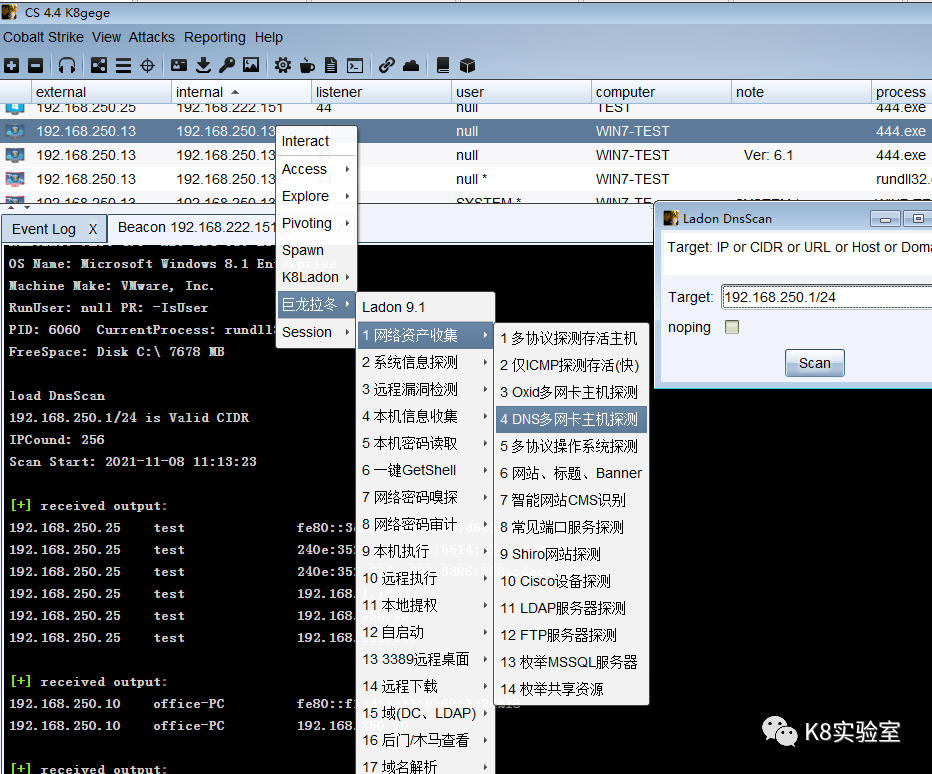
Task: Open 13 3389远程桌面 submenu
Action: 426,659
